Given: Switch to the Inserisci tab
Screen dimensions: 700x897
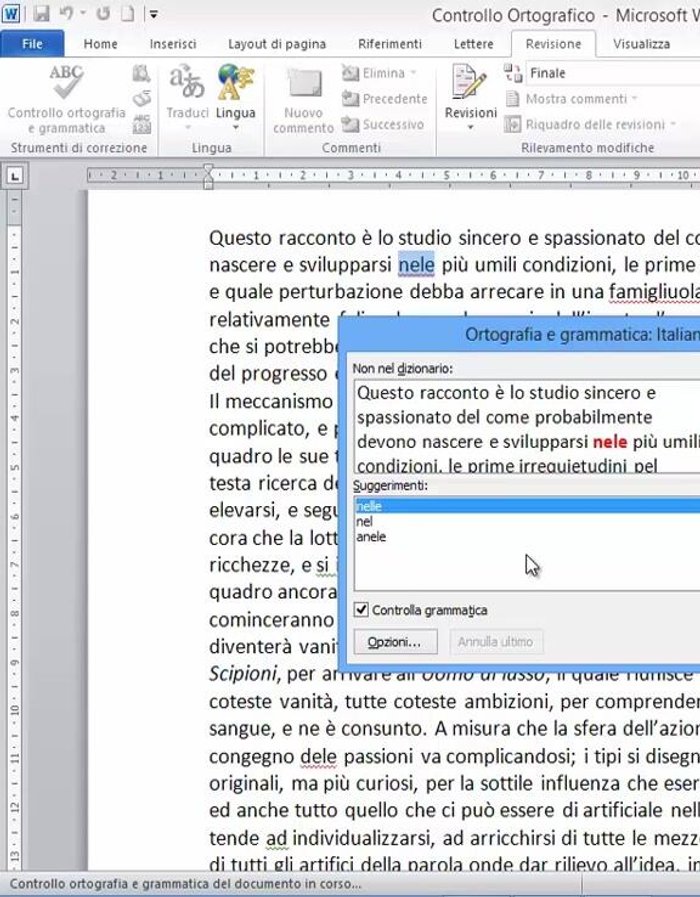Looking at the screenshot, I should coord(173,44).
